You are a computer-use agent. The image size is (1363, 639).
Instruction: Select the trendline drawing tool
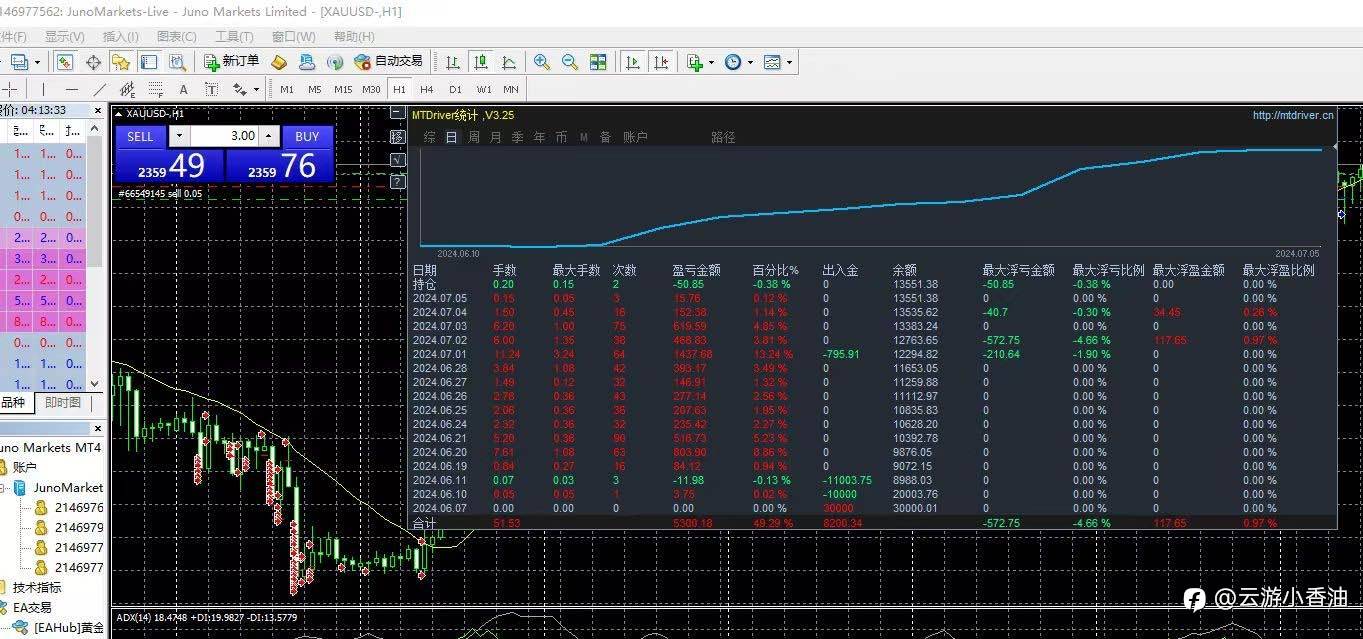tap(99, 89)
